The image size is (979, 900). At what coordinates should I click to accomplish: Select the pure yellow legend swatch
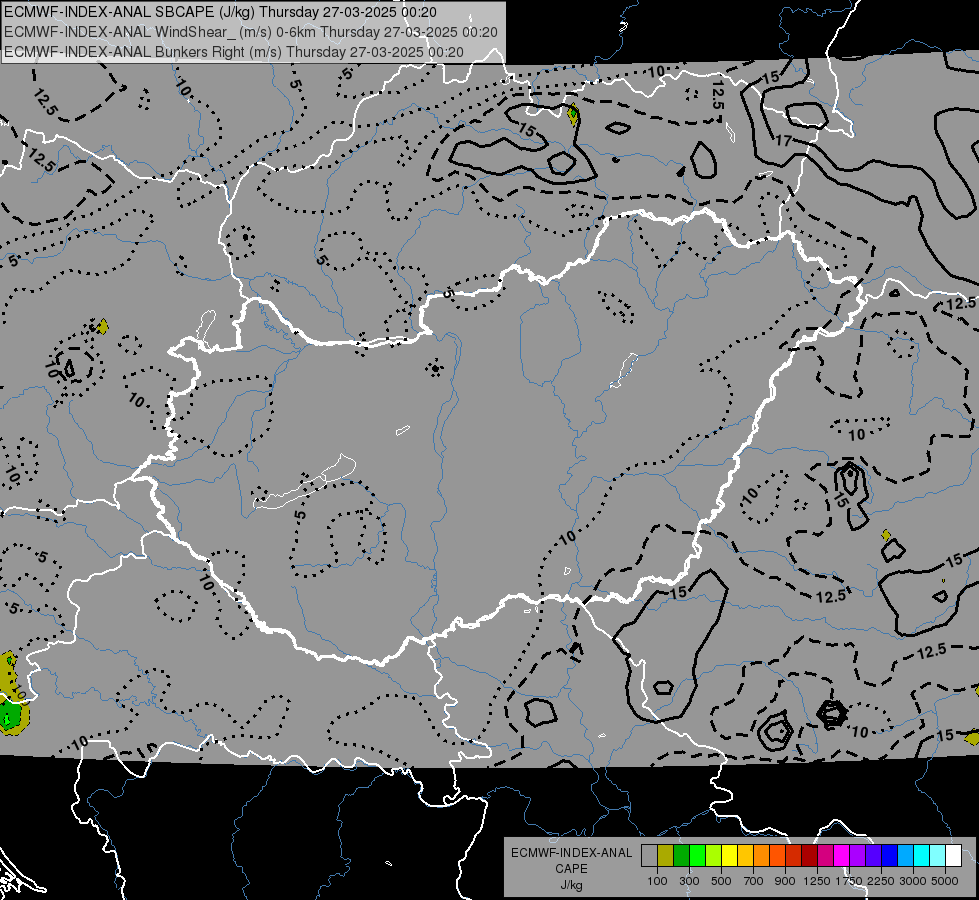[729, 856]
